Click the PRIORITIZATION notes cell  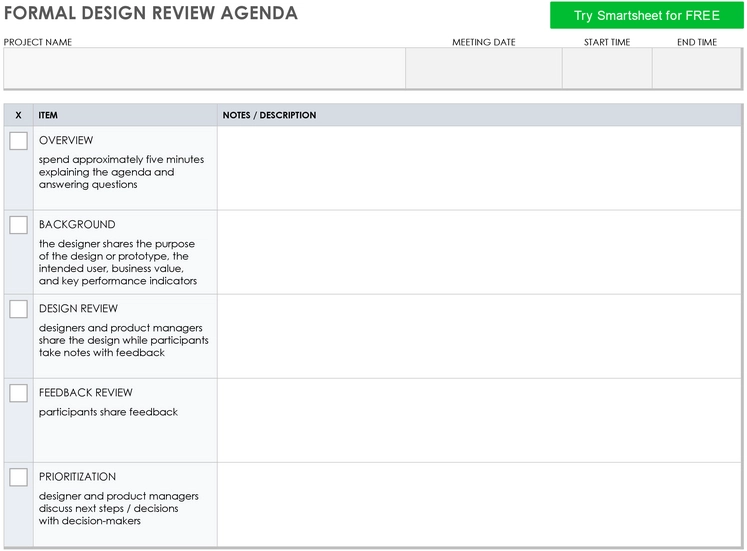479,504
